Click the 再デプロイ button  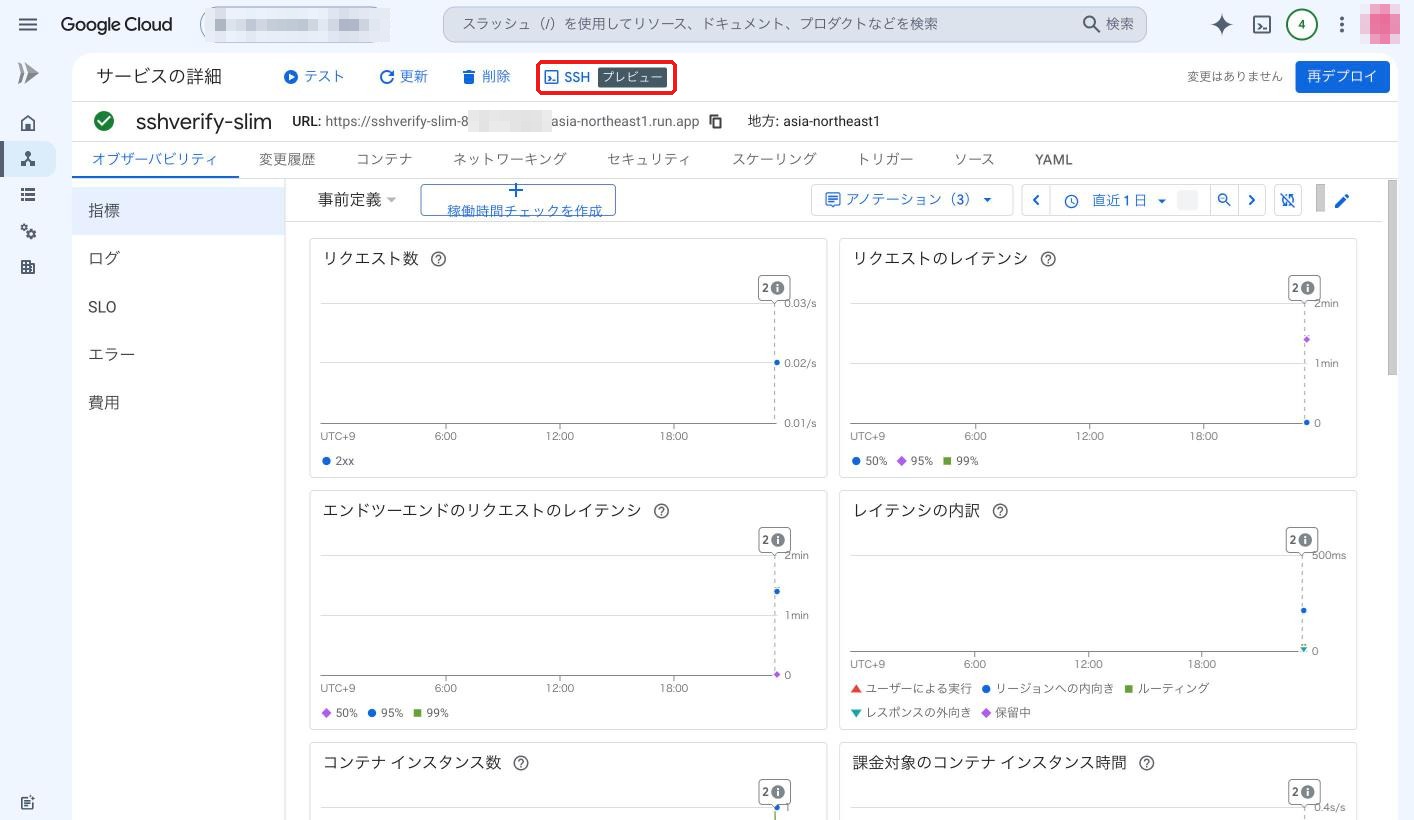1342,77
